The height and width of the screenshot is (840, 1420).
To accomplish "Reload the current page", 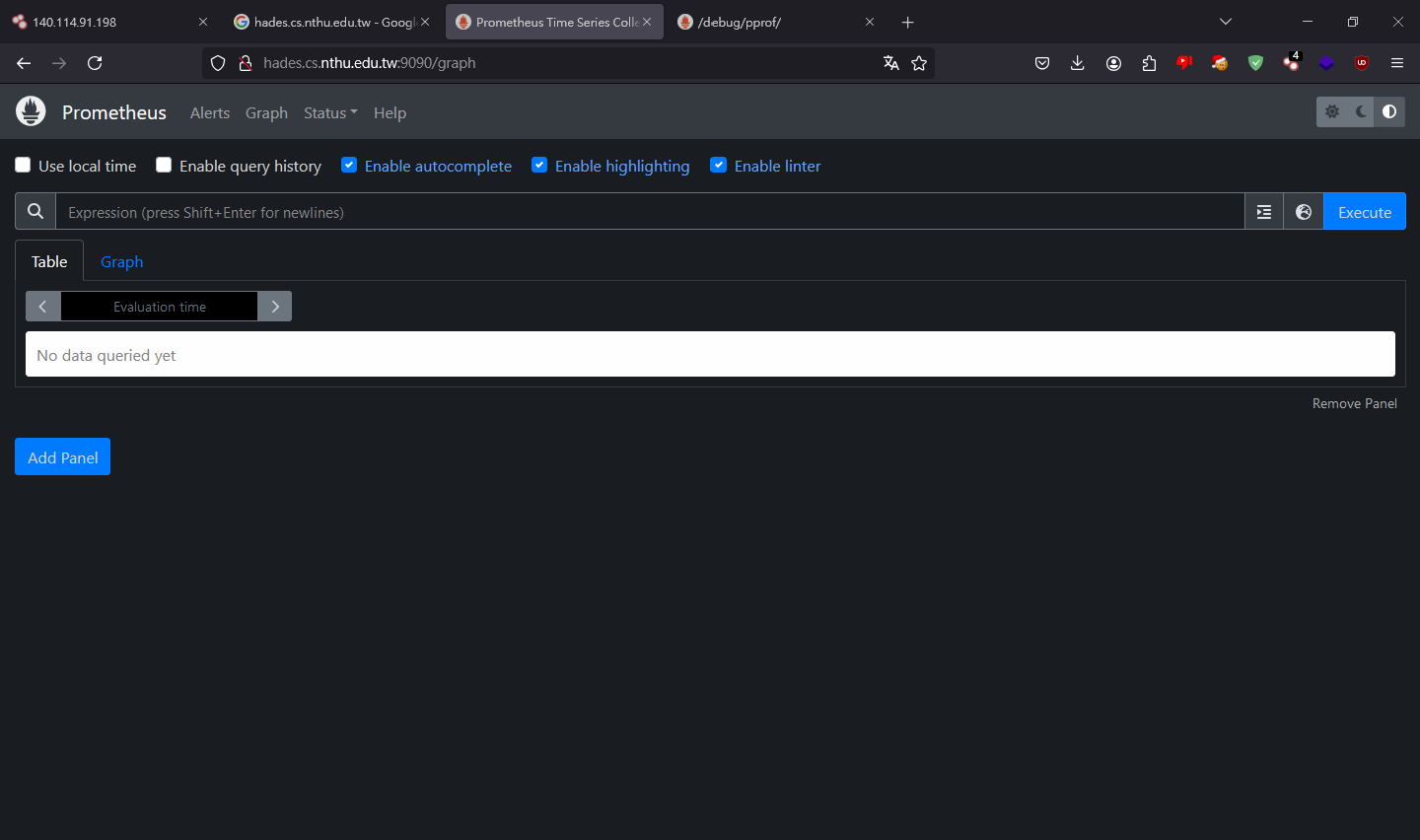I will (x=95, y=63).
